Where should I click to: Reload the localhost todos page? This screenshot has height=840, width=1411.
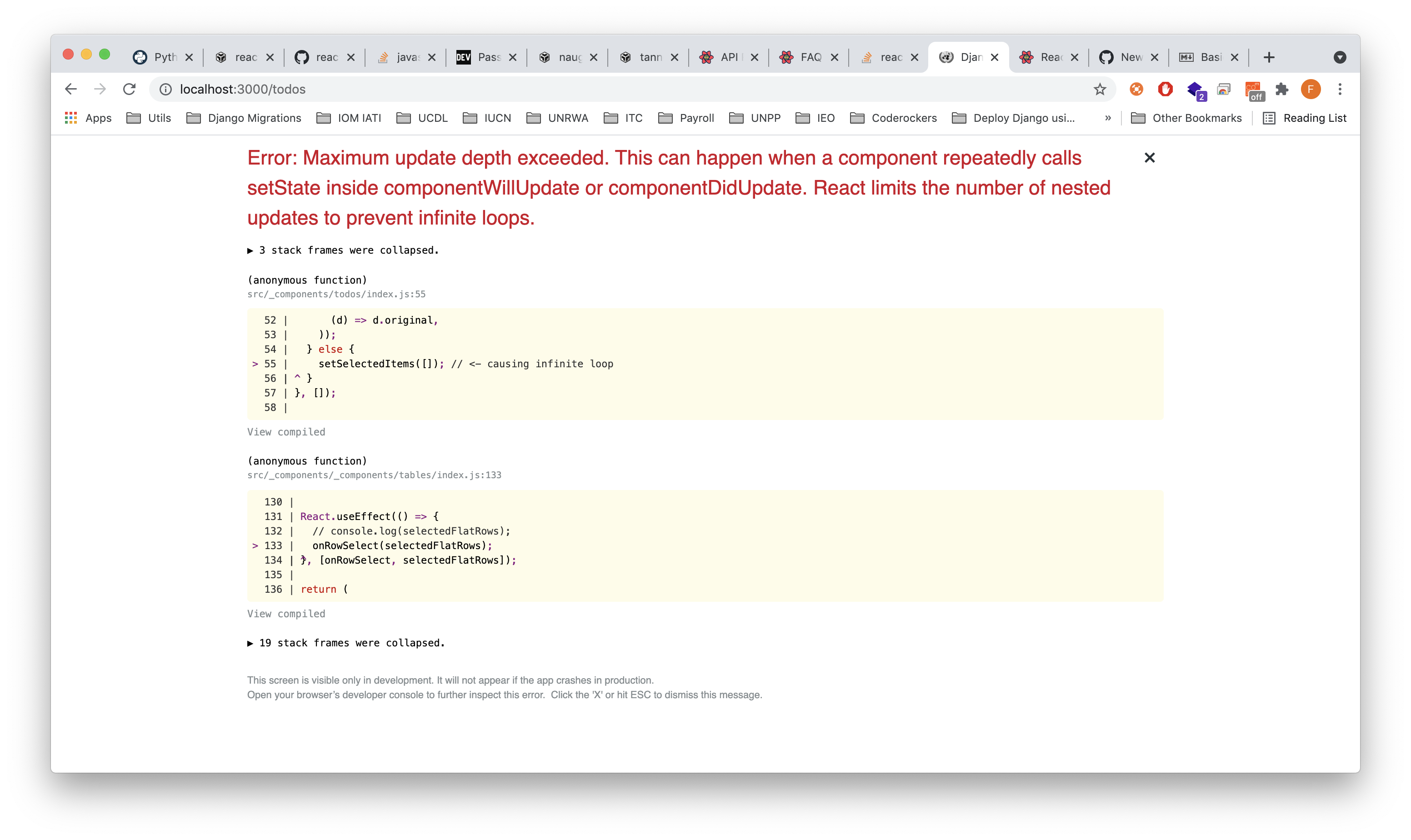(x=130, y=89)
